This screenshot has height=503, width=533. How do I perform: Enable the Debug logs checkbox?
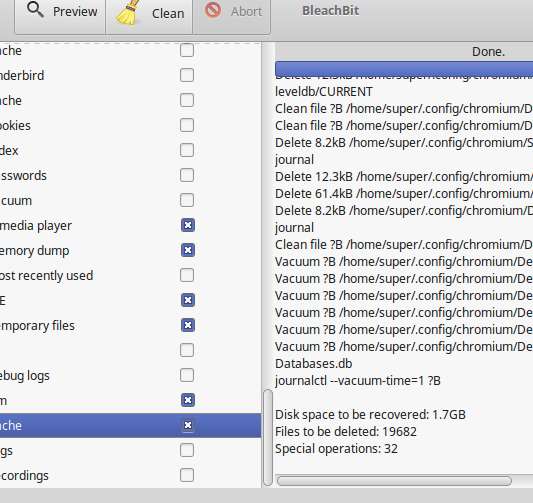point(187,375)
